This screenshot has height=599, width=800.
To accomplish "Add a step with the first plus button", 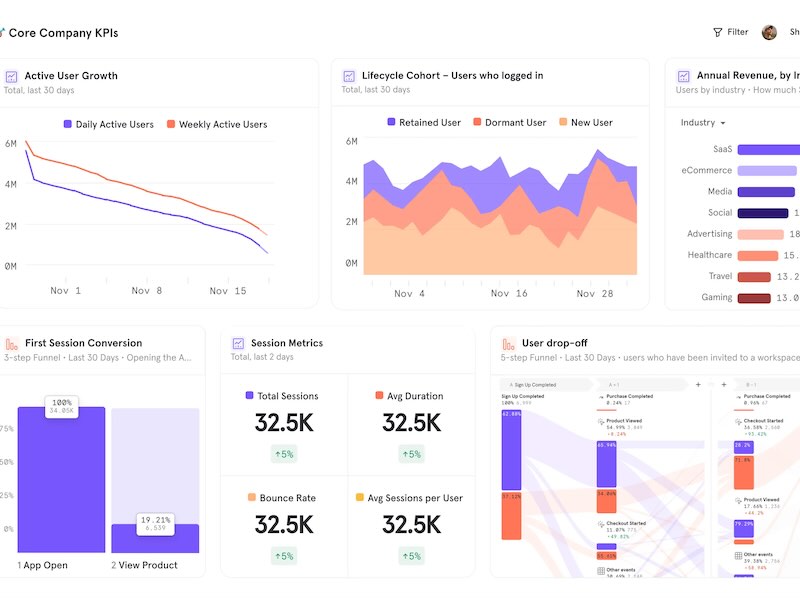I will point(698,384).
